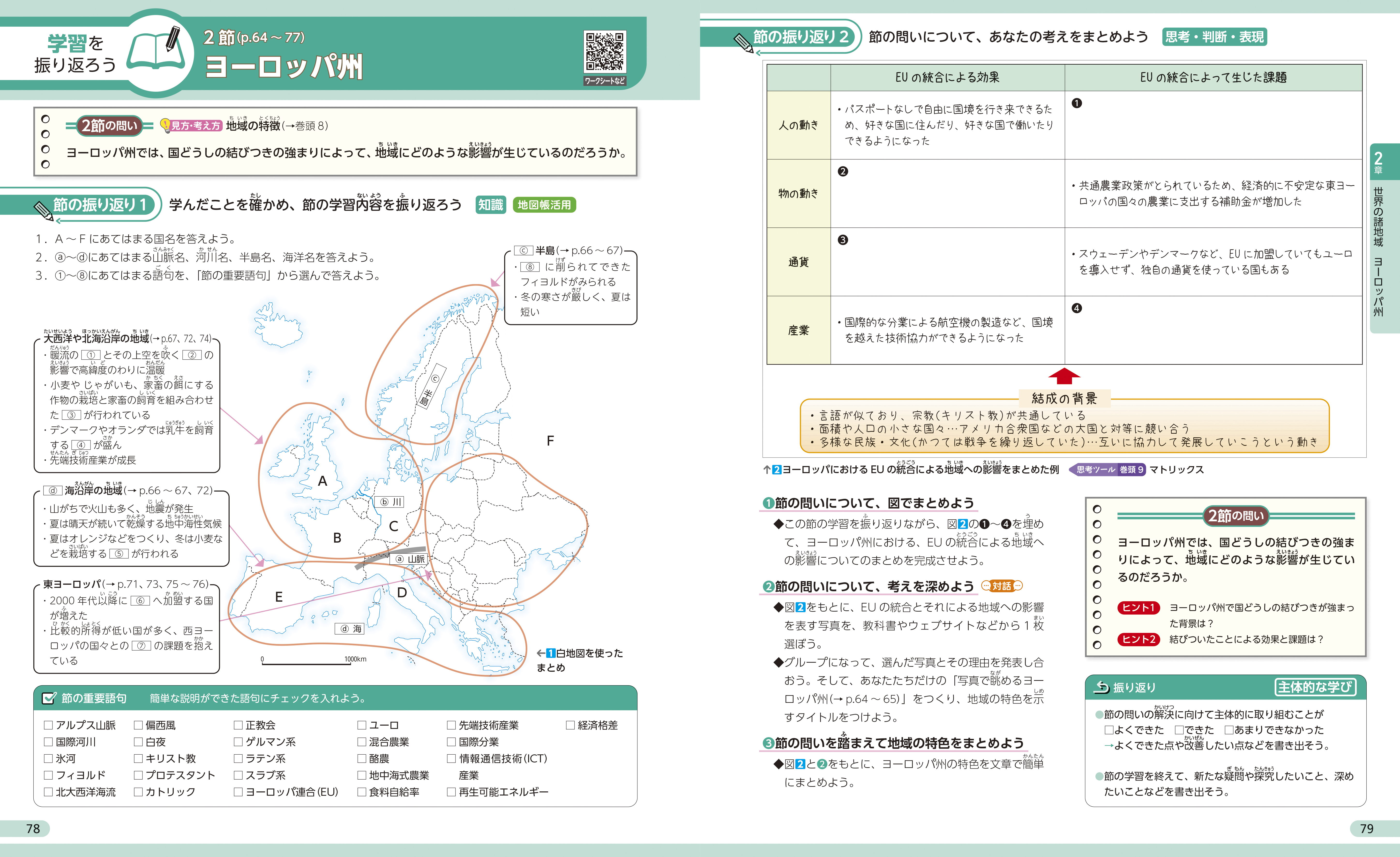Click heading ❸節の問いを踏まえて地域の特色をまとめよう

(893, 743)
